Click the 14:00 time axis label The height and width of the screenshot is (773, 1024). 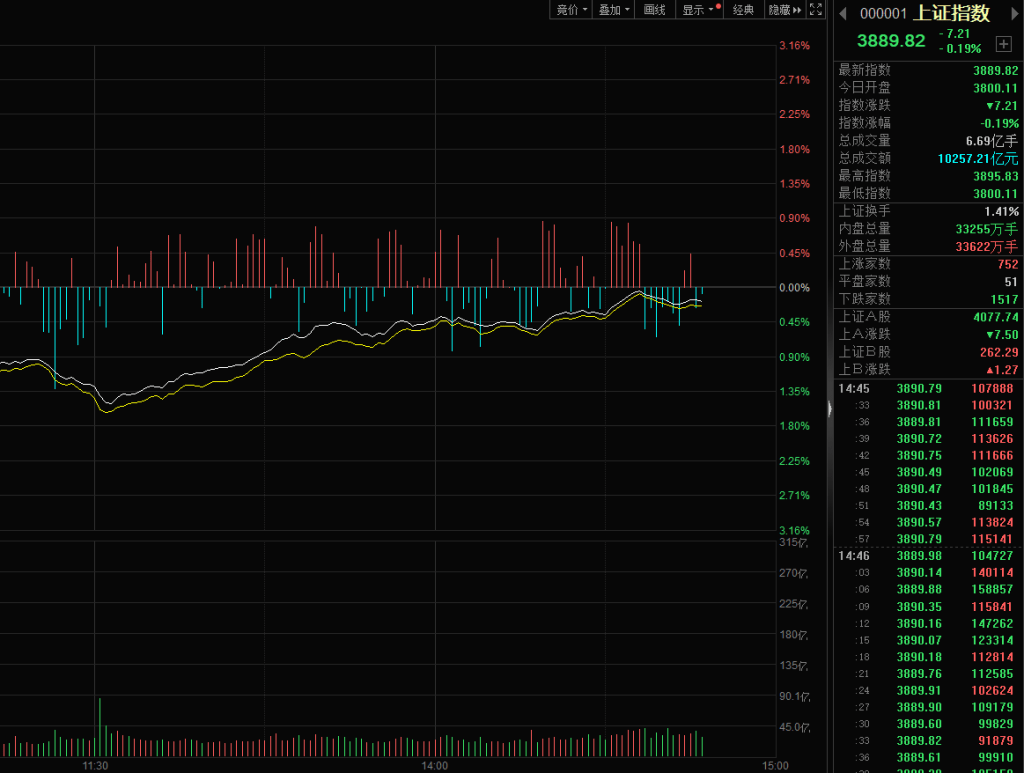(434, 765)
